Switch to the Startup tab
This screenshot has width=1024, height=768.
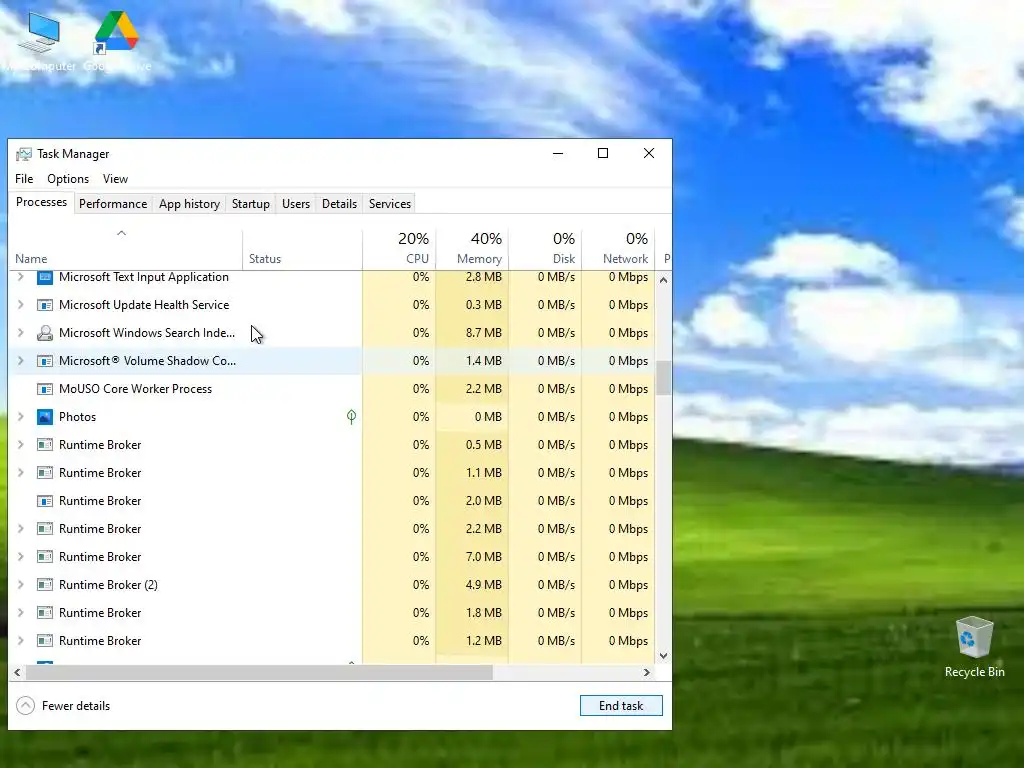click(251, 204)
